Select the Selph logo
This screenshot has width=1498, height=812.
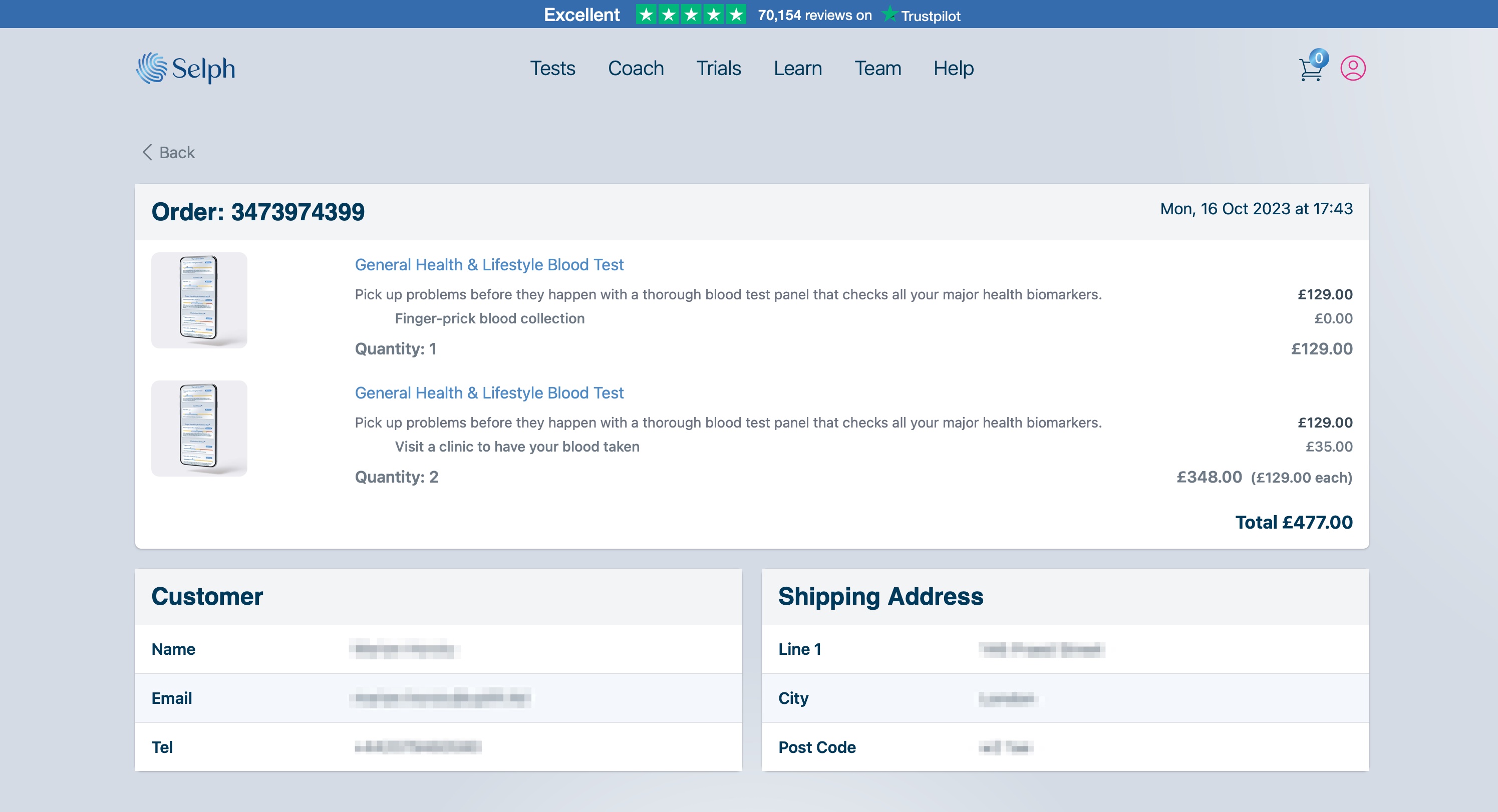[186, 68]
